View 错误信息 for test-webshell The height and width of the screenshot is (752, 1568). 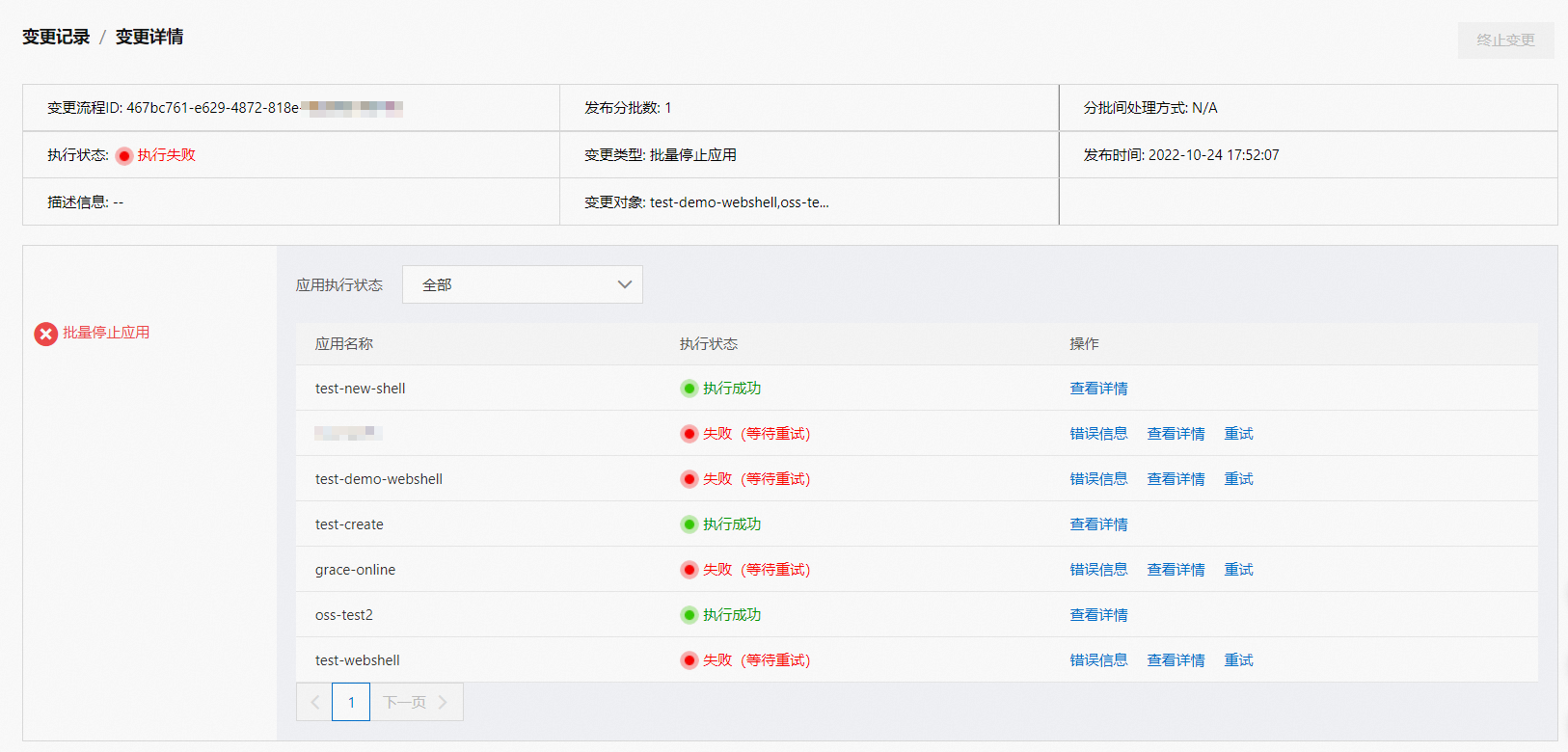click(x=1098, y=660)
